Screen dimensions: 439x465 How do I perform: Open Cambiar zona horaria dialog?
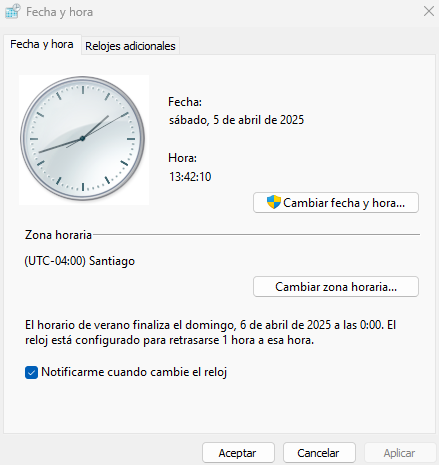336,287
